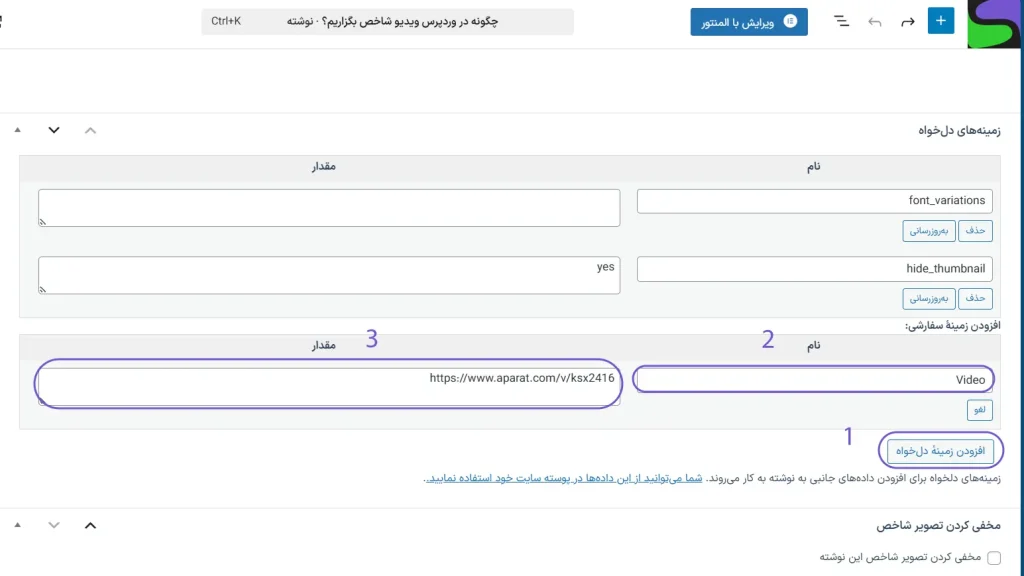Click the Edit with Elementor button
Screen dimensions: 1024x576
[749, 22]
